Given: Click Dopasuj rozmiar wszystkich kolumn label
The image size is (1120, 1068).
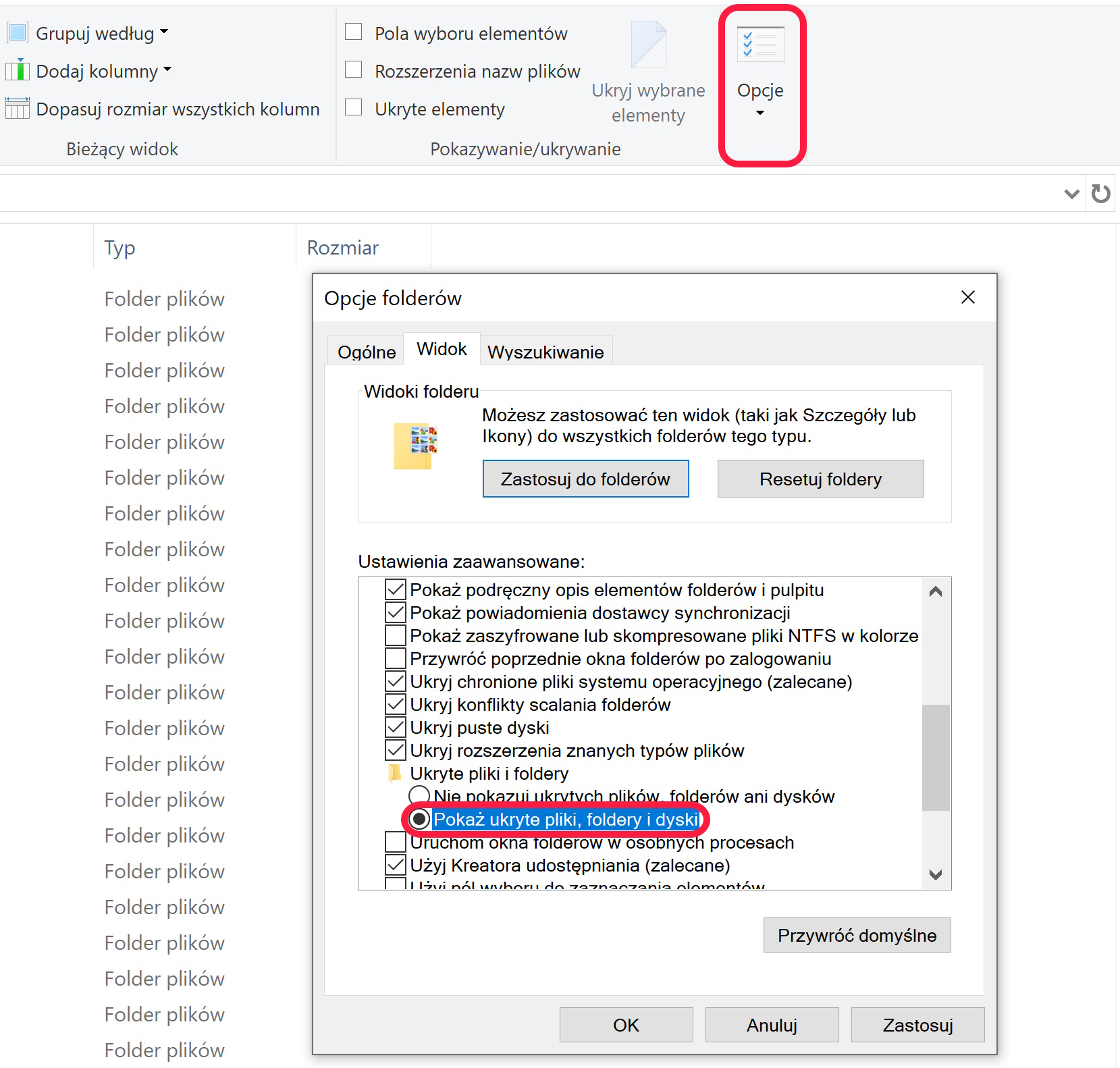Looking at the screenshot, I should pos(178,109).
